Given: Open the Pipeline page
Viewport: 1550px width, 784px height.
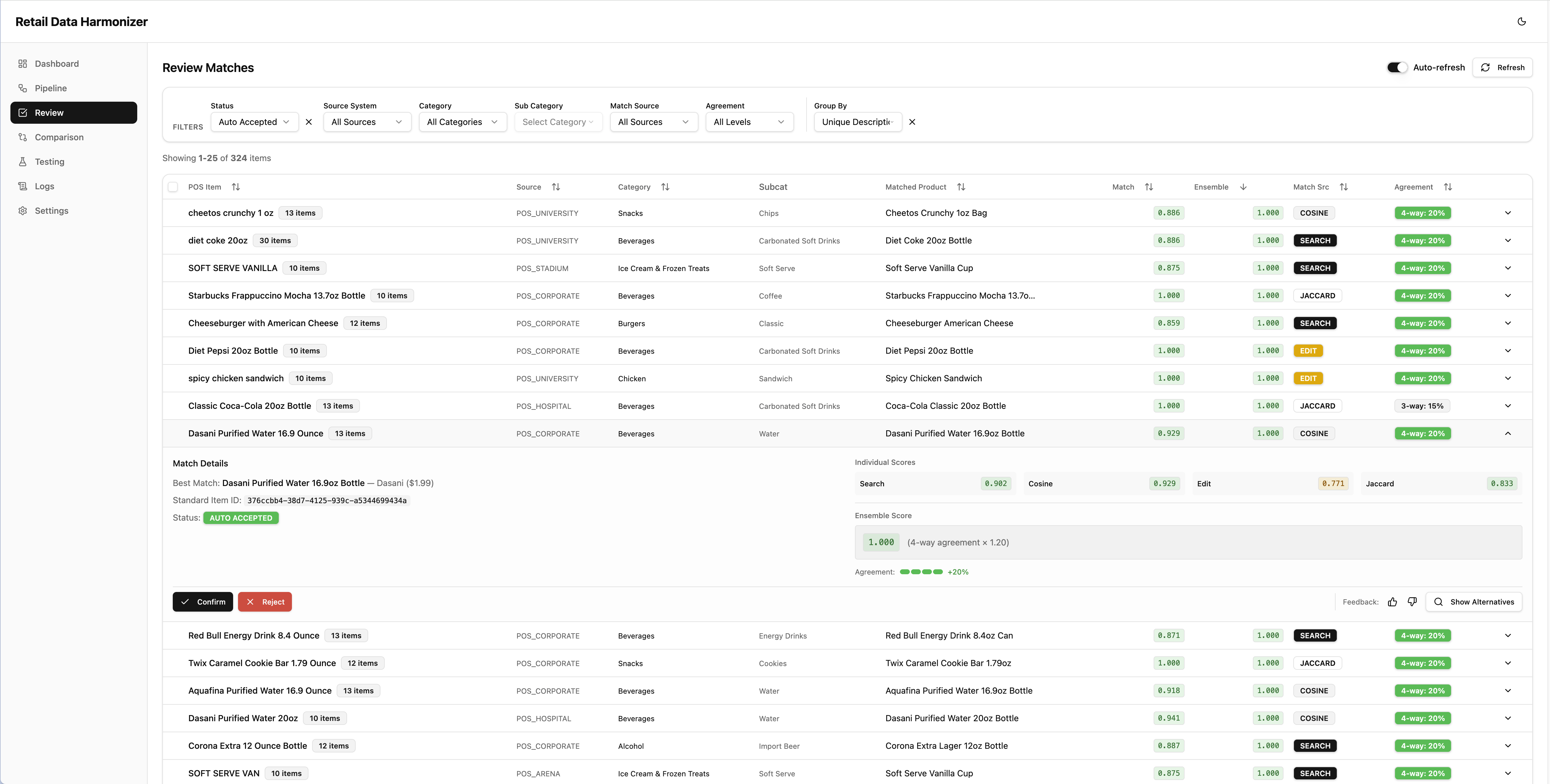Looking at the screenshot, I should pos(74,88).
